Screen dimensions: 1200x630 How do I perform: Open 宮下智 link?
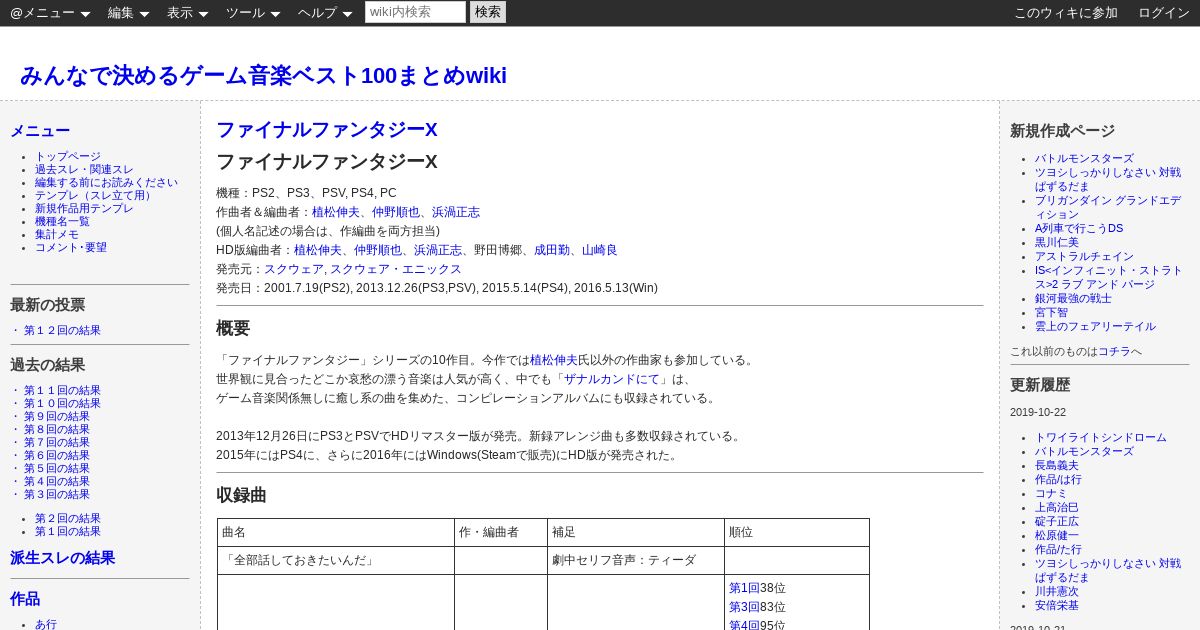pyautogui.click(x=1051, y=313)
